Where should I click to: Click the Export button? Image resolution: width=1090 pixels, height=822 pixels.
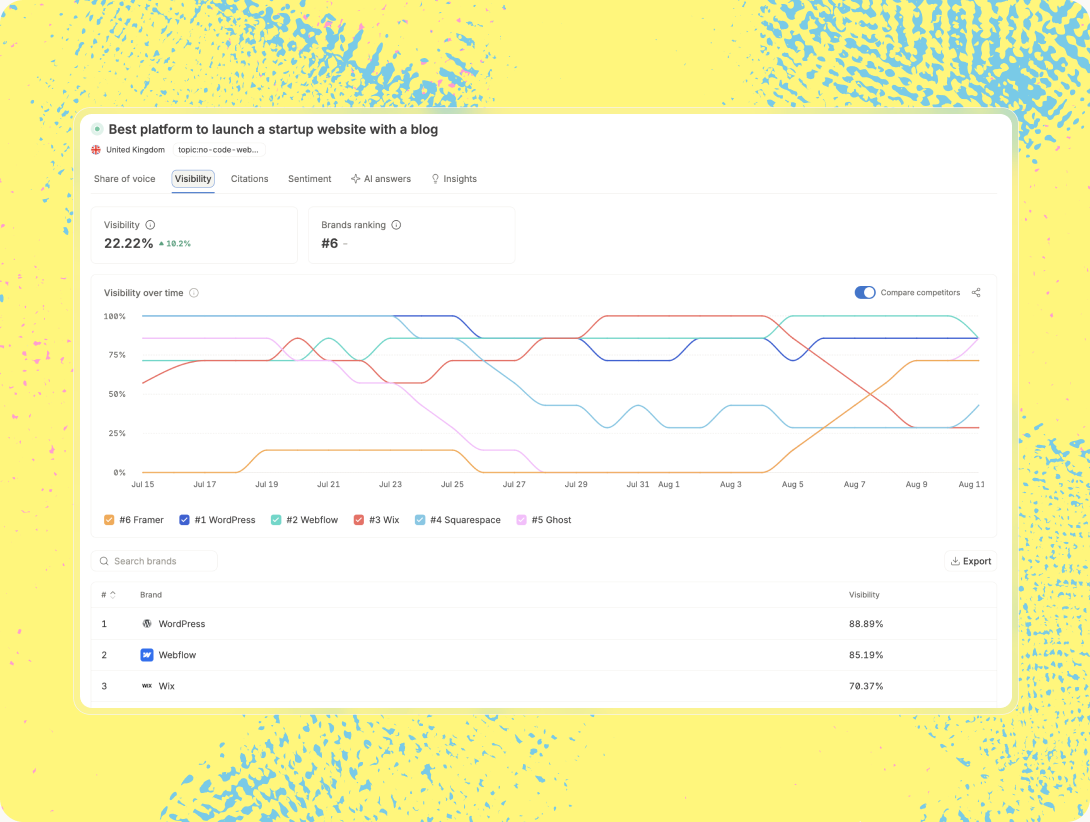(970, 561)
